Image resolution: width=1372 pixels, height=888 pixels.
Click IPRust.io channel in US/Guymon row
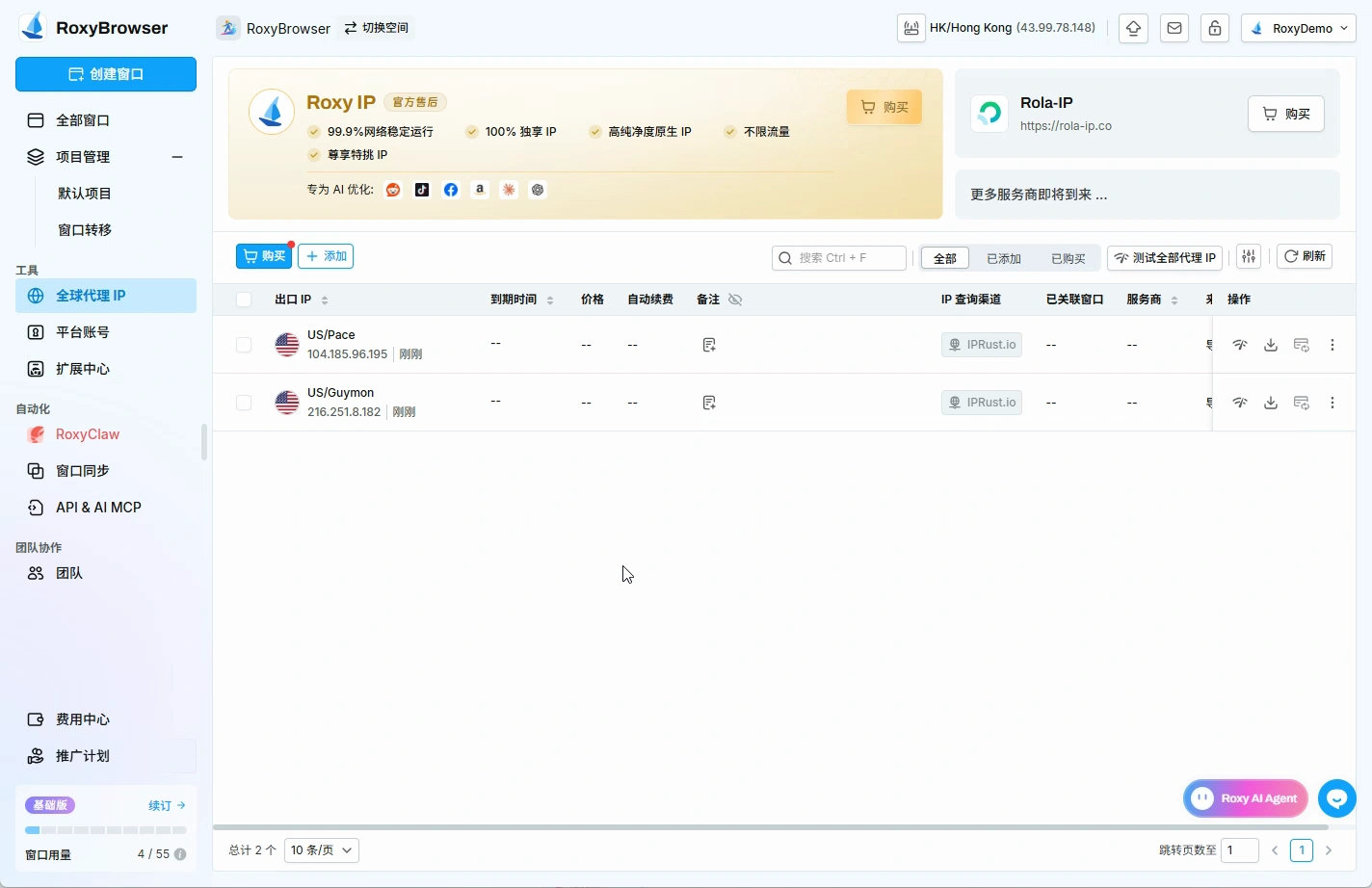coord(982,403)
